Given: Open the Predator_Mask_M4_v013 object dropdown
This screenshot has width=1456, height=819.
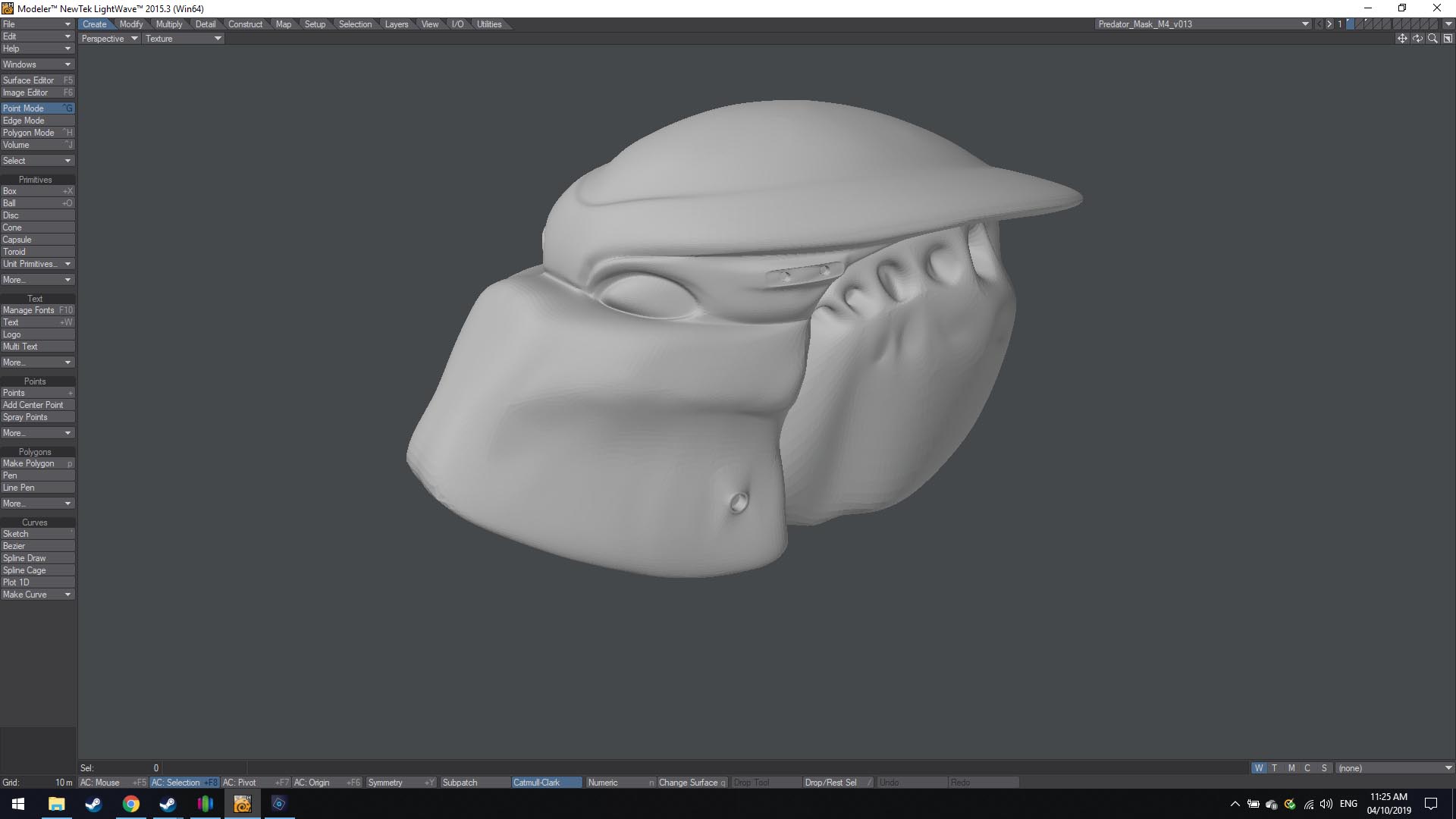Looking at the screenshot, I should 1203,24.
